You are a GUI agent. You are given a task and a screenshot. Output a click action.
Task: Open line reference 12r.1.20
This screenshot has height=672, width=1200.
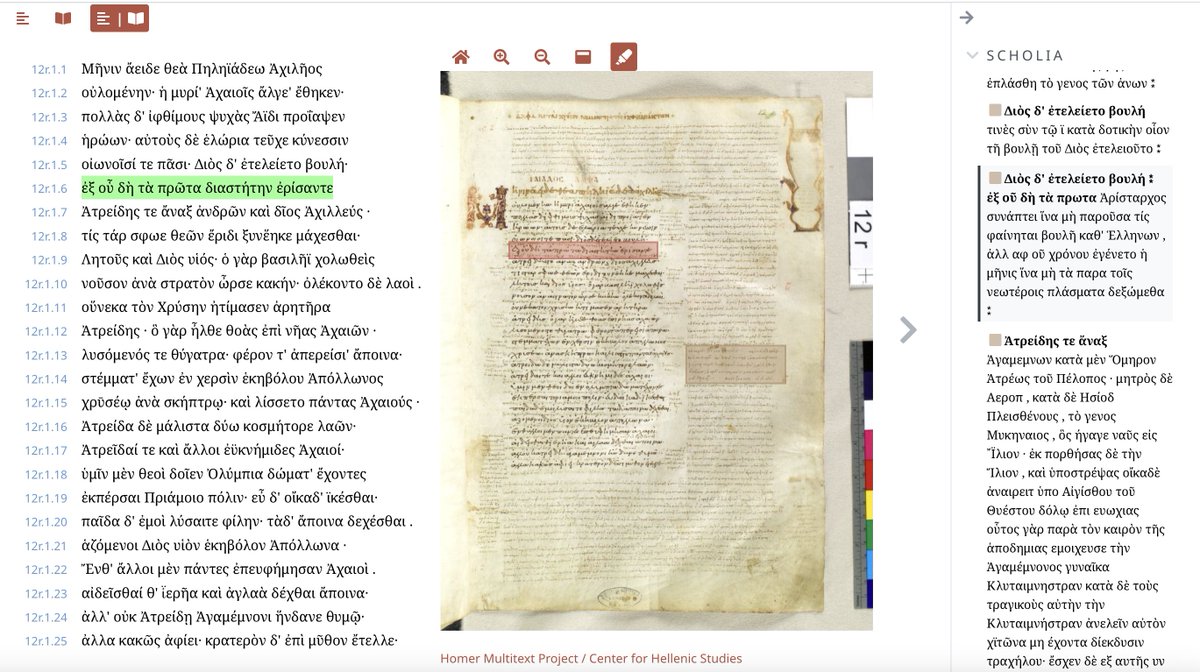pos(46,522)
